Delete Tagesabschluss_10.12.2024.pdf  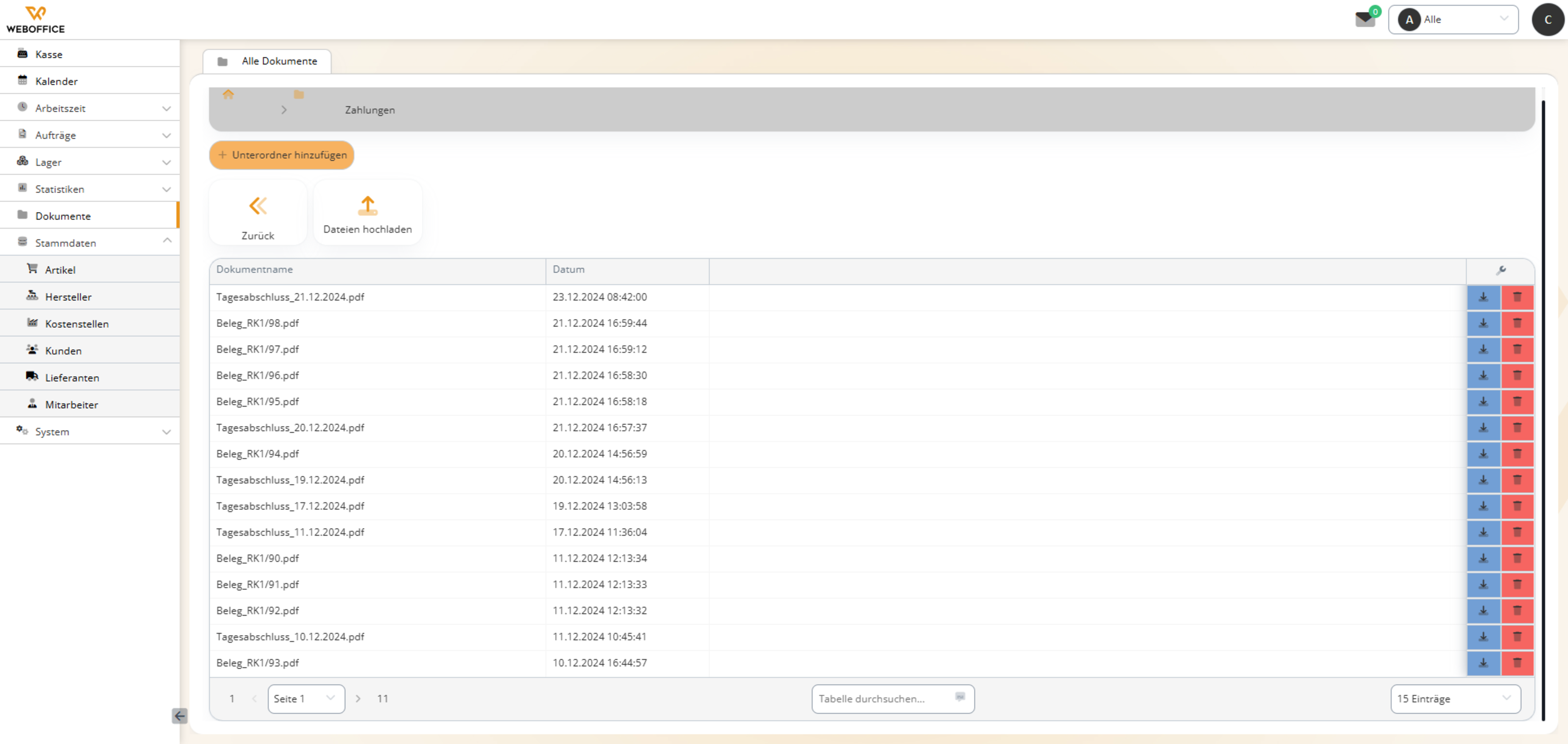click(1517, 637)
